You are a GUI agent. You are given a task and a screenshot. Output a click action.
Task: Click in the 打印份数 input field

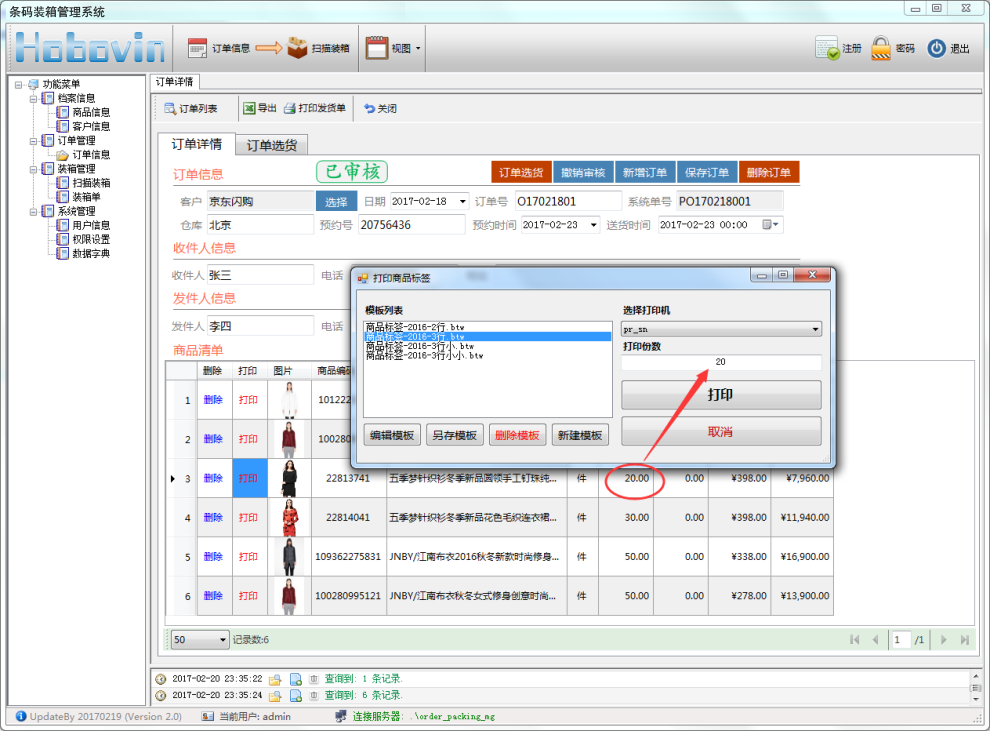tap(720, 362)
